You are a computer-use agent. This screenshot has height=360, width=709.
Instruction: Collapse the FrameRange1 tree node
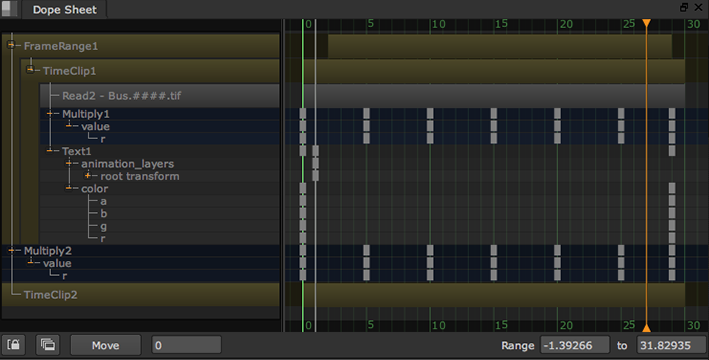point(11,45)
